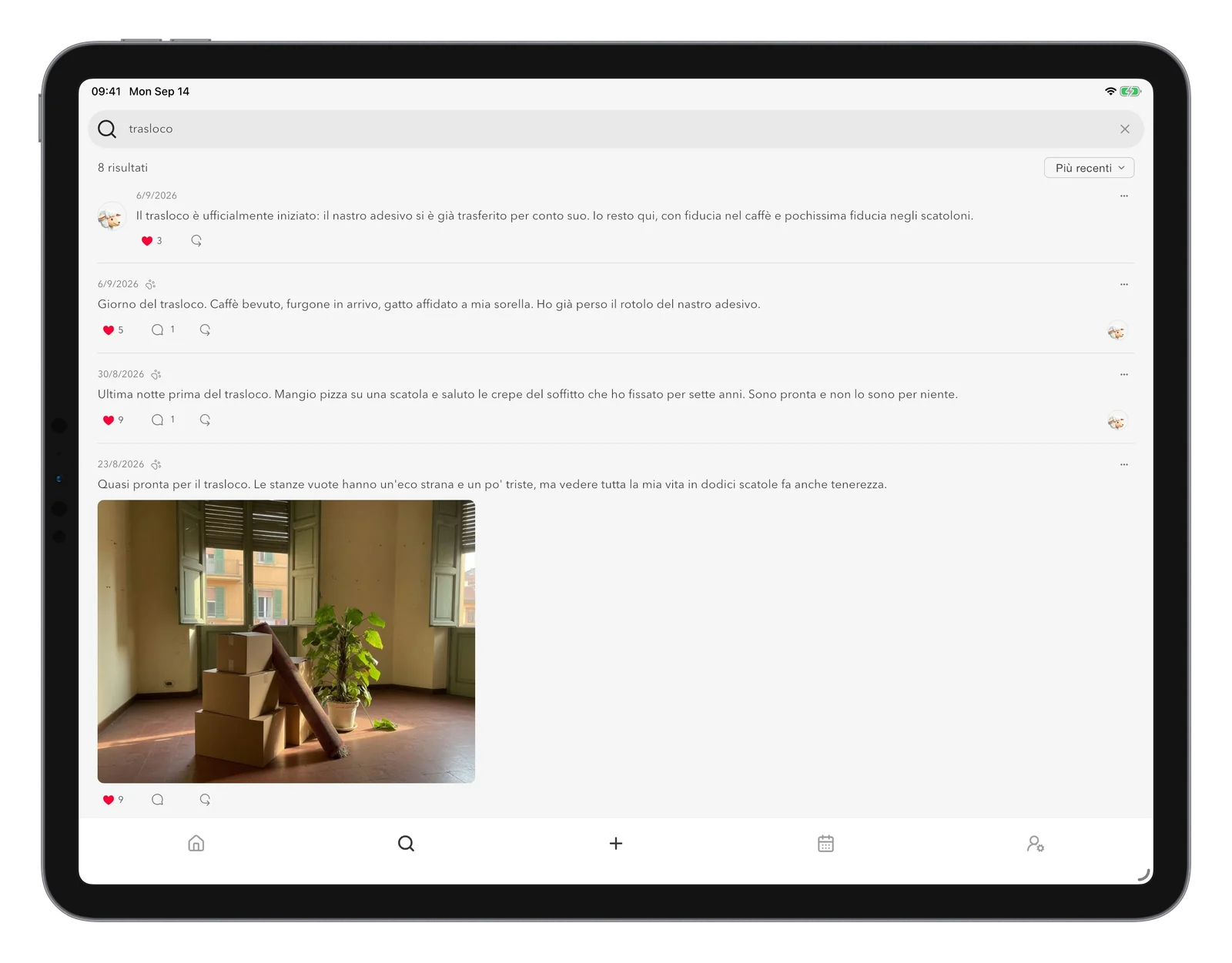Open the avatar on the 'Giorno del trasloco' post
The width and height of the screenshot is (1232, 963).
(x=1116, y=331)
